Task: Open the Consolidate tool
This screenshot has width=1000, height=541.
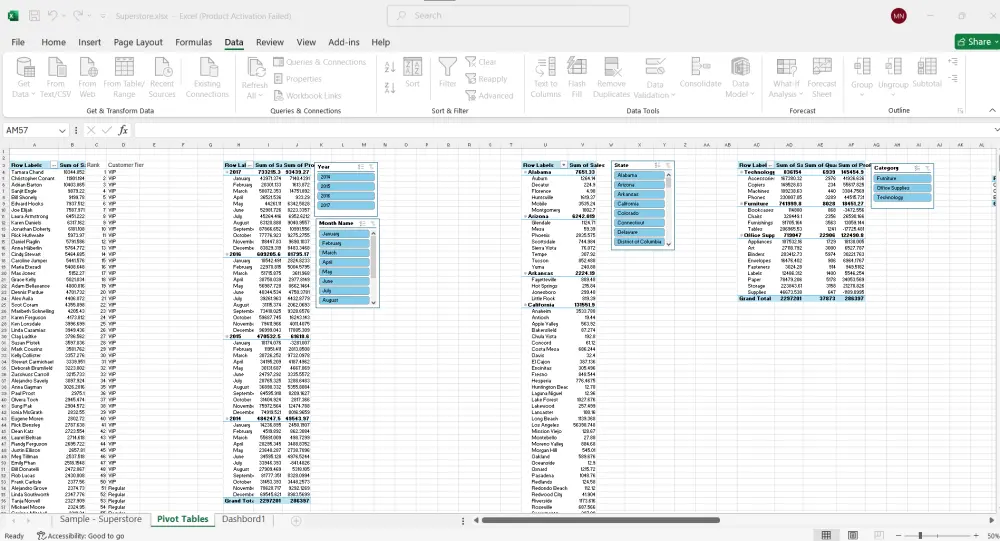Action: click(700, 72)
